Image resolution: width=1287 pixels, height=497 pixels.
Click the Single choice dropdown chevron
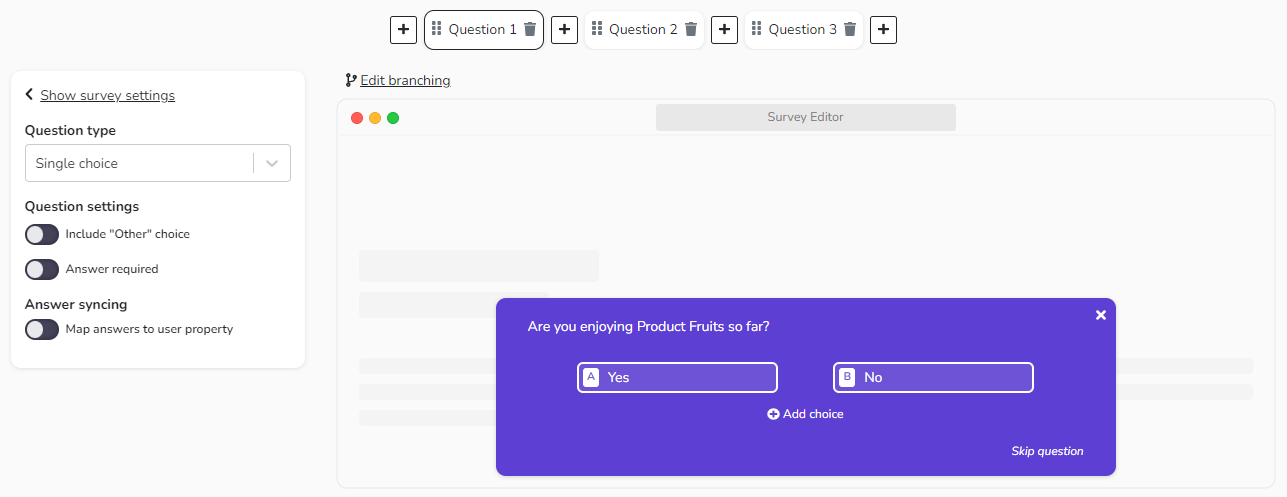pos(272,163)
